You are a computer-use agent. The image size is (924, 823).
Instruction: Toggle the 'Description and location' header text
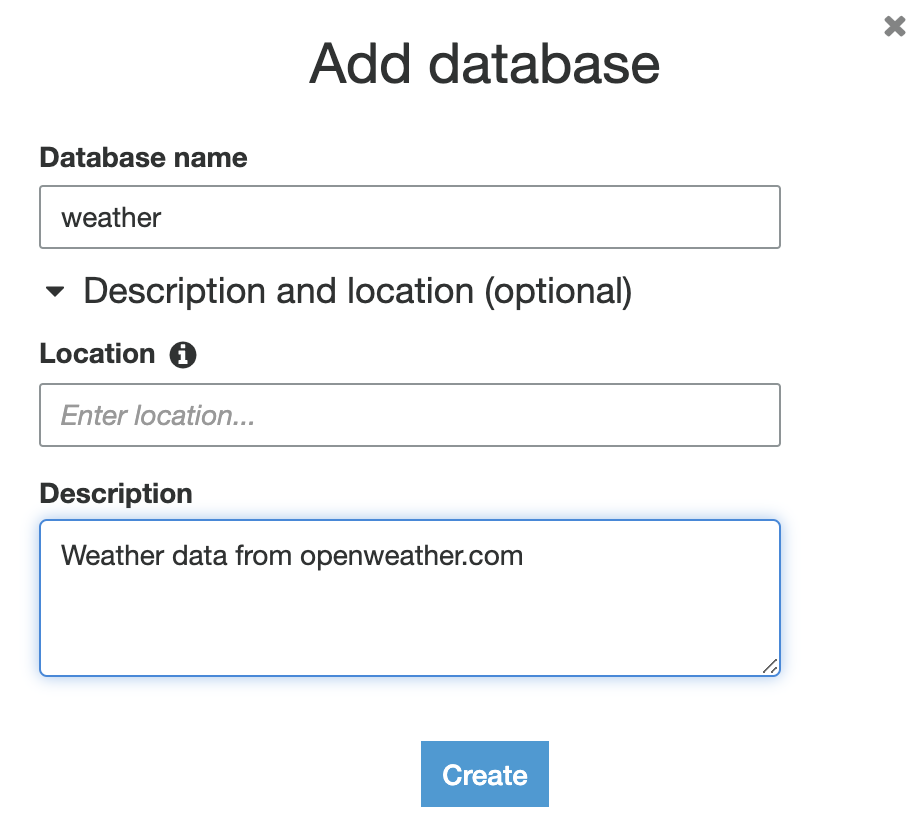point(280,291)
